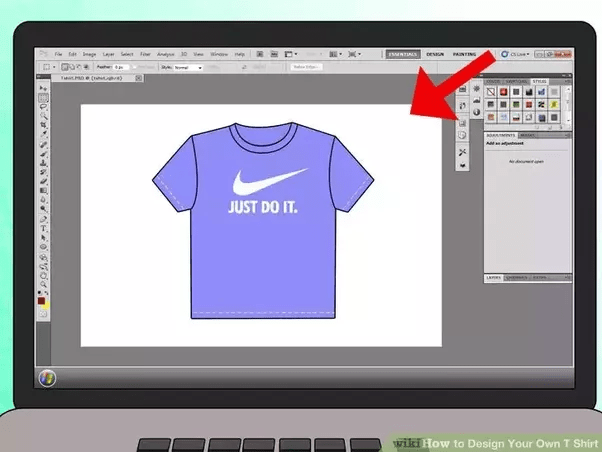
Task: Open the Help menu
Action: pyautogui.click(x=240, y=54)
